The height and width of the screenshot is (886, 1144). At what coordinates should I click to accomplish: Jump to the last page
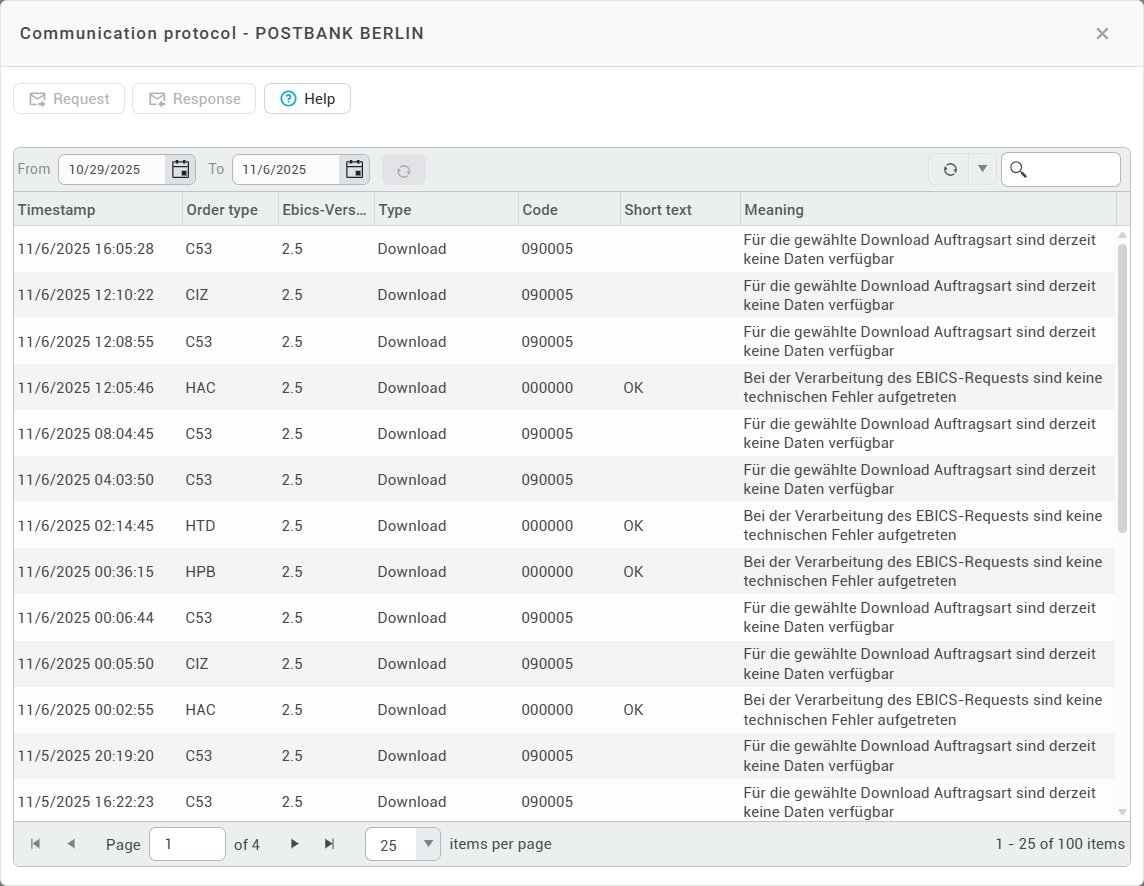pyautogui.click(x=329, y=844)
